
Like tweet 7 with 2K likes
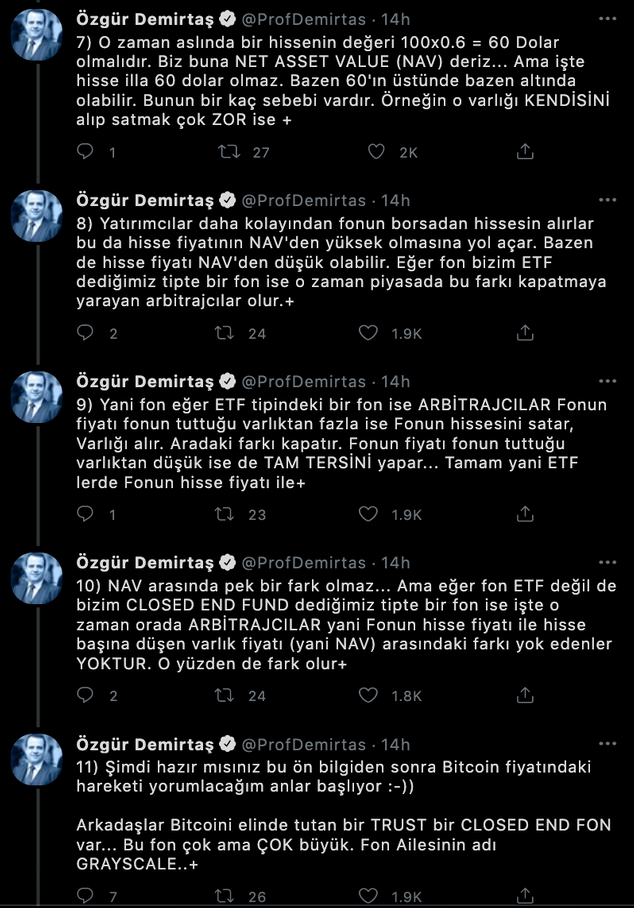point(376,152)
